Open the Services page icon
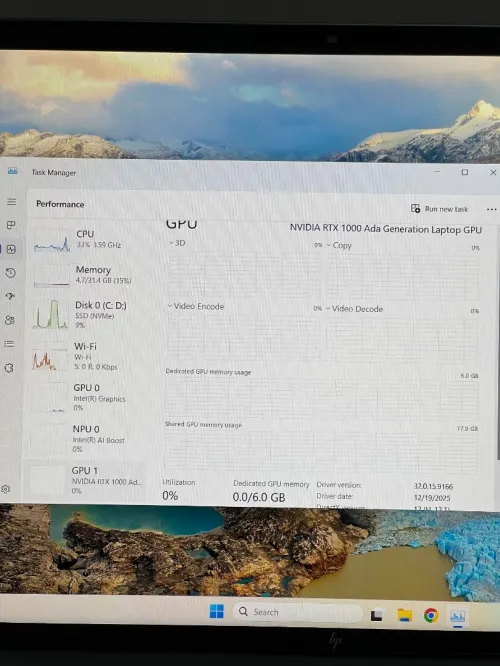 coord(9,368)
